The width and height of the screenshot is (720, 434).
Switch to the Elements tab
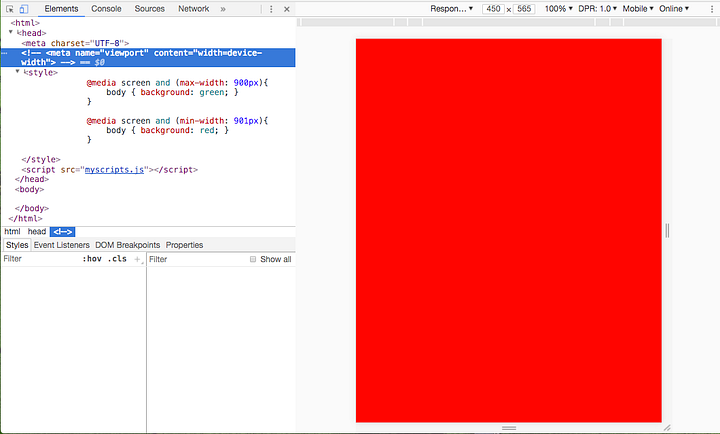click(62, 9)
